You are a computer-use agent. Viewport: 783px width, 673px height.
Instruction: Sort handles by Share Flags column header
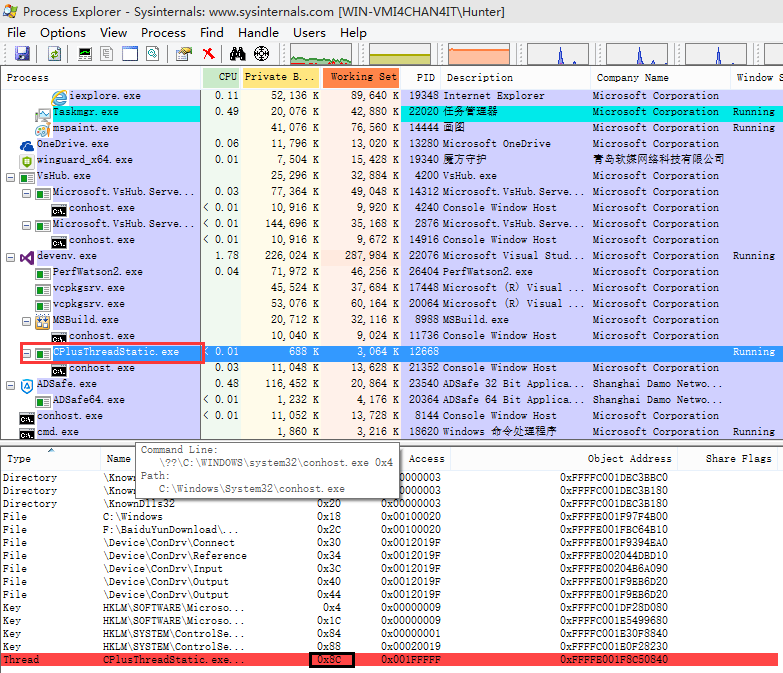(730, 458)
